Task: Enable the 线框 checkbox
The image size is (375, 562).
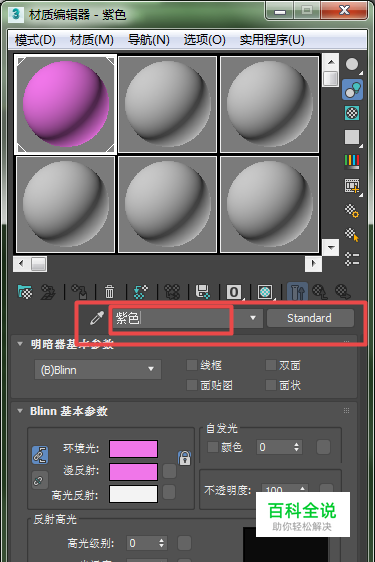Action: [x=192, y=365]
